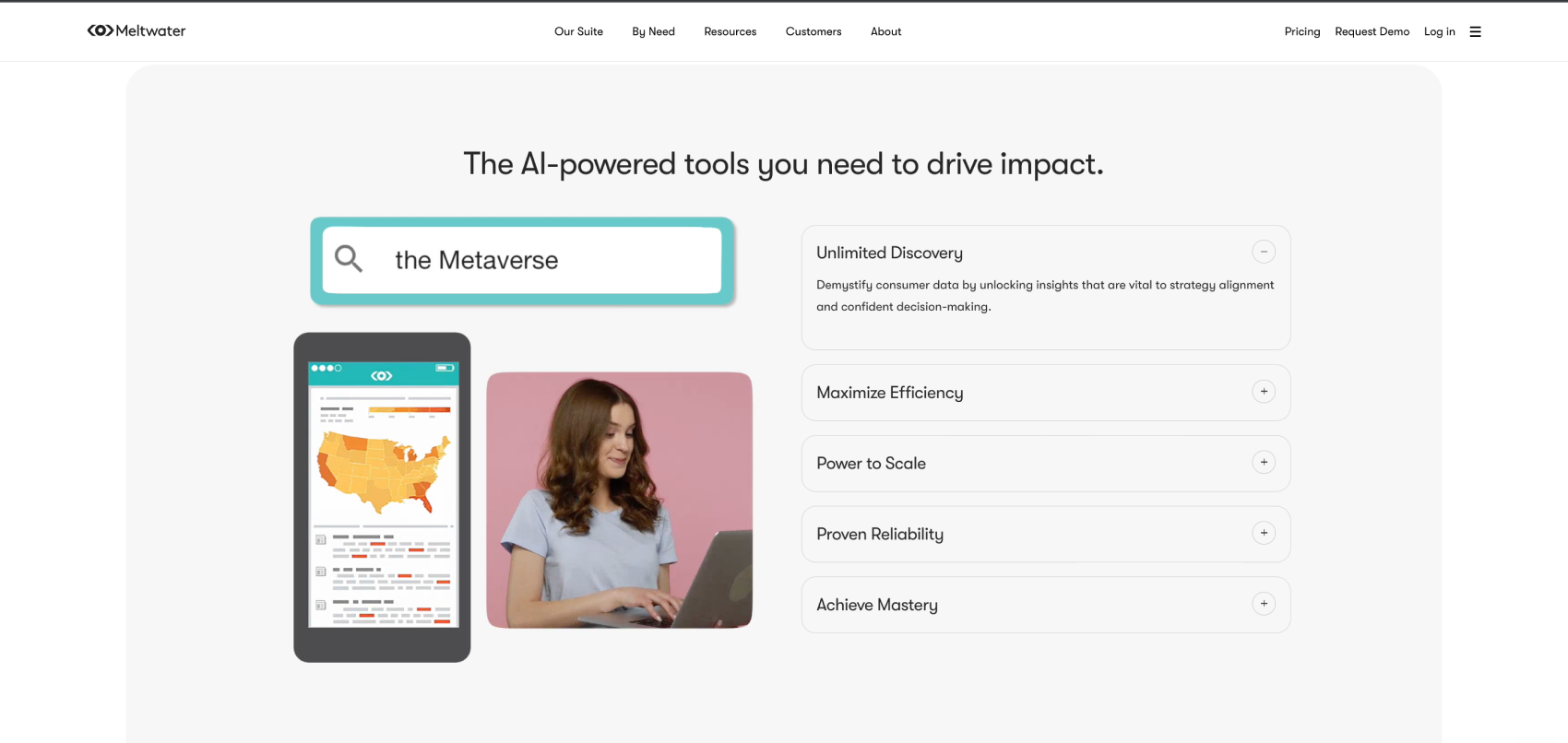Open the Resources menu
Screen dimensions: 1568x743
(x=730, y=31)
